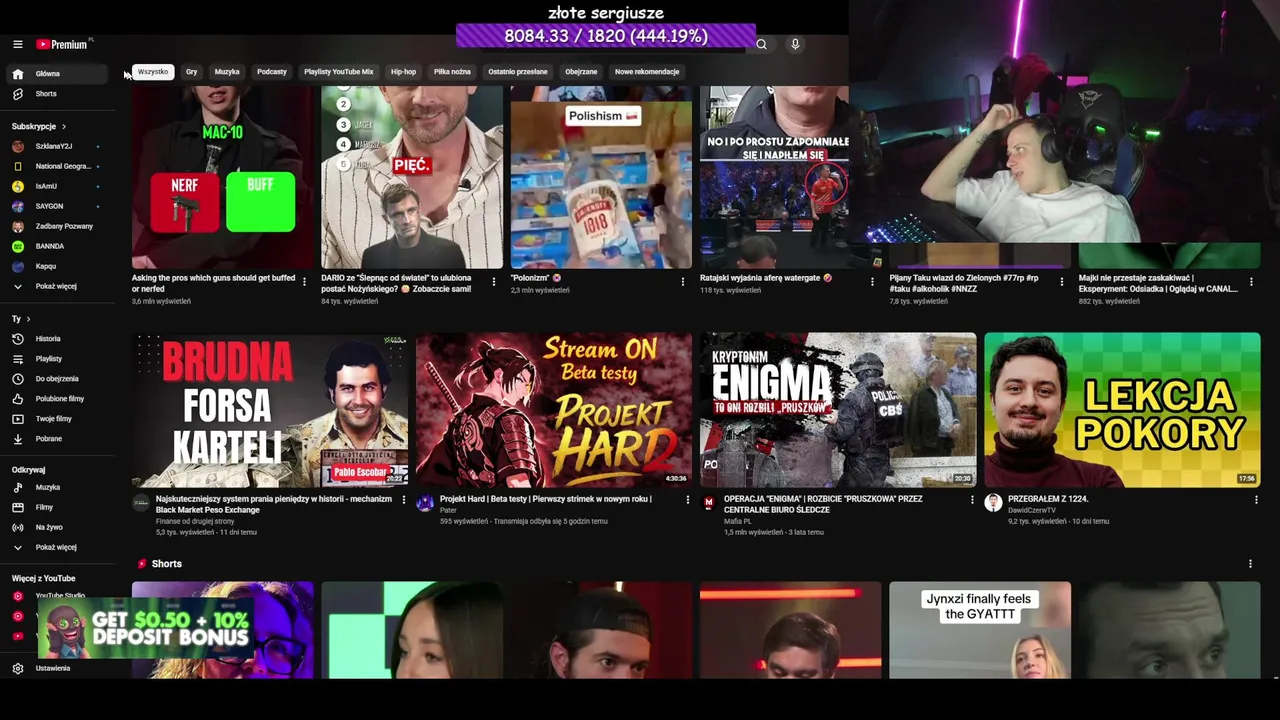This screenshot has width=1280, height=720.
Task: Select the Muzyka filter chip
Action: tap(227, 72)
